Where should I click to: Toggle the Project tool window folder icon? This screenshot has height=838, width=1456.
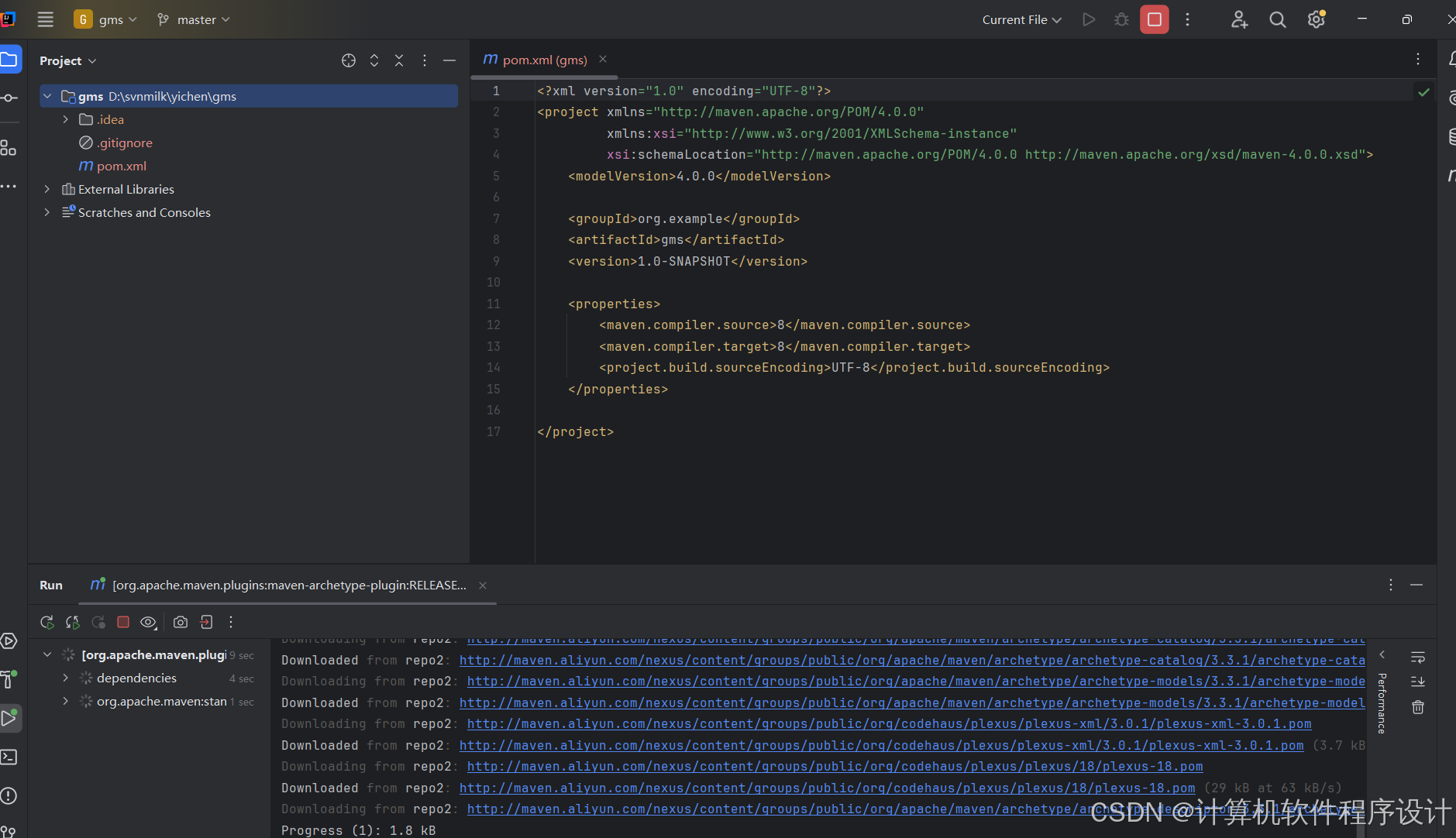pos(9,60)
